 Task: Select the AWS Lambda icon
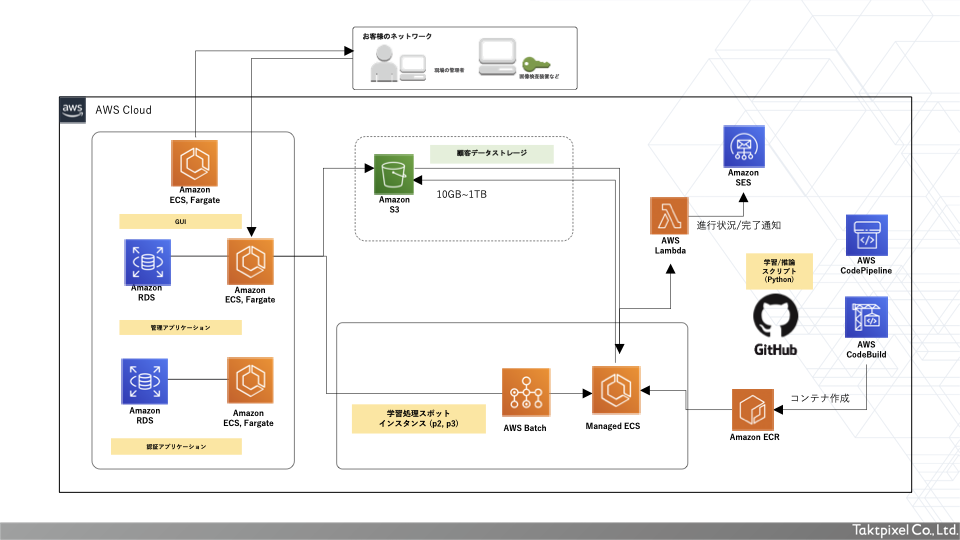(669, 216)
